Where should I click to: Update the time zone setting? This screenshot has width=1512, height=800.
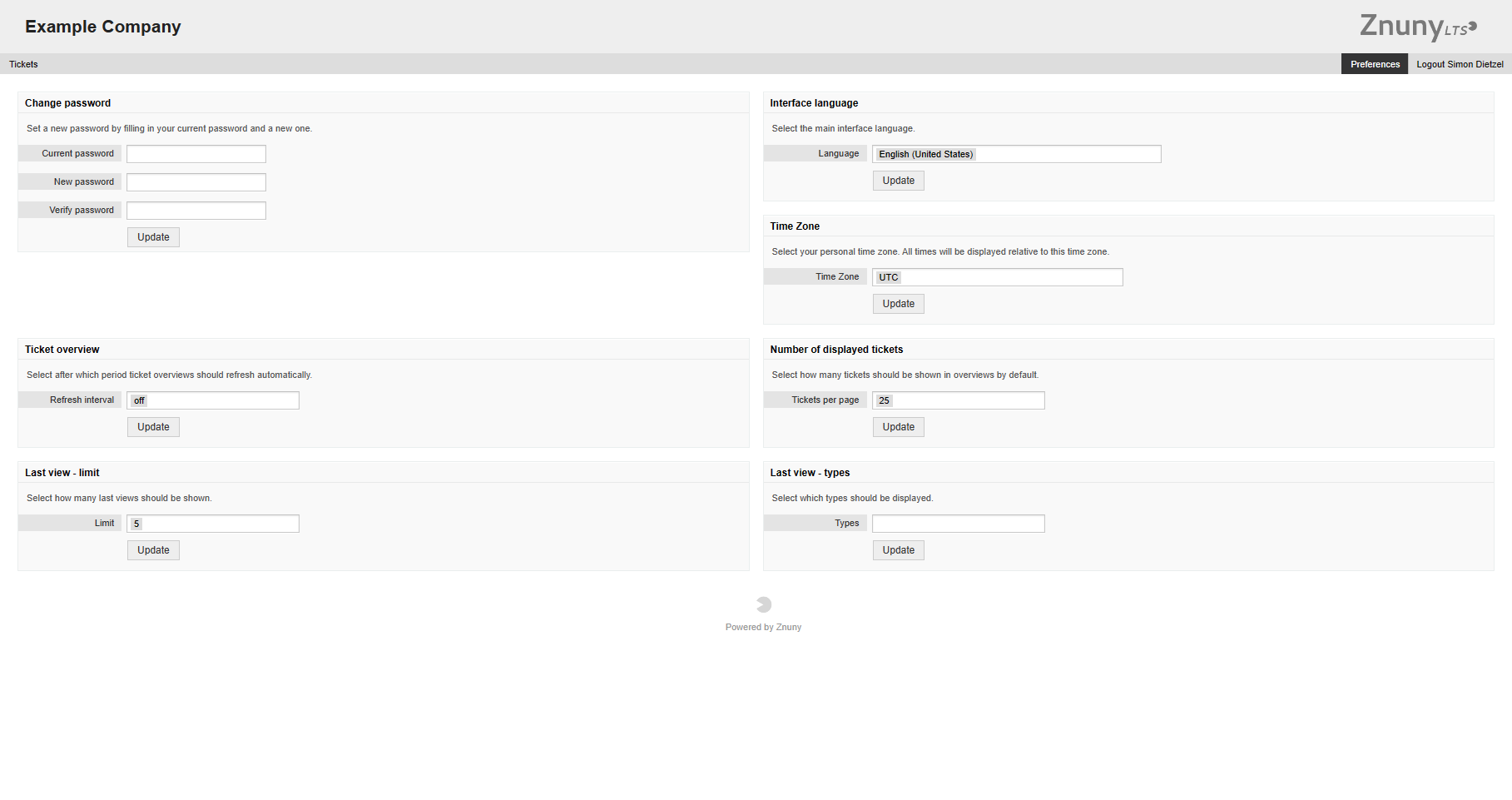tap(898, 304)
